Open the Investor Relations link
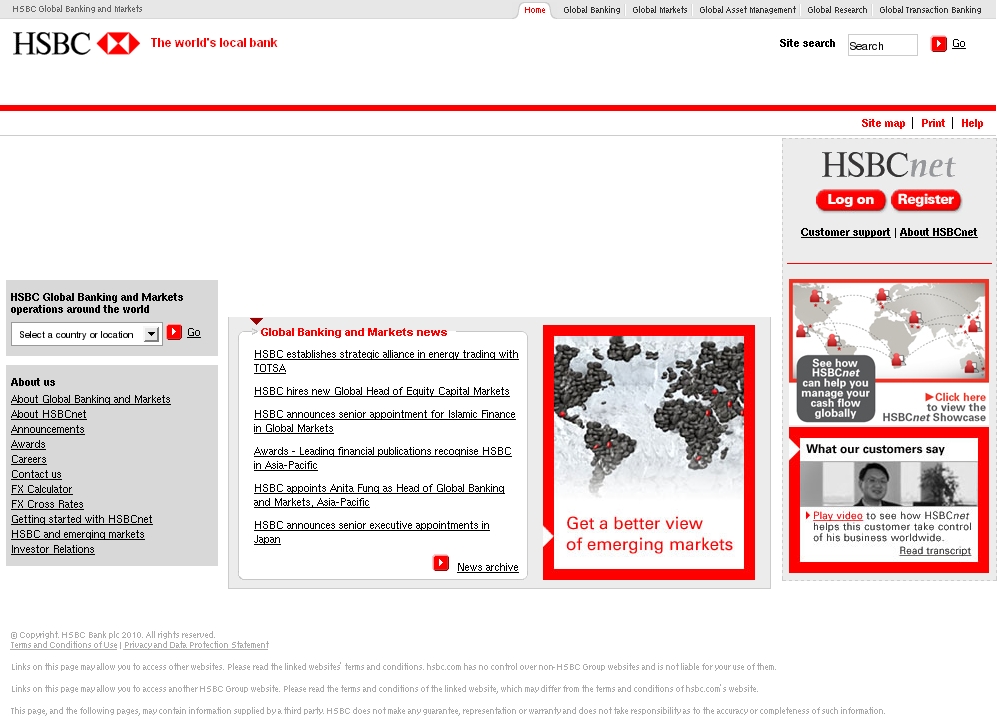The image size is (997, 728). 53,549
